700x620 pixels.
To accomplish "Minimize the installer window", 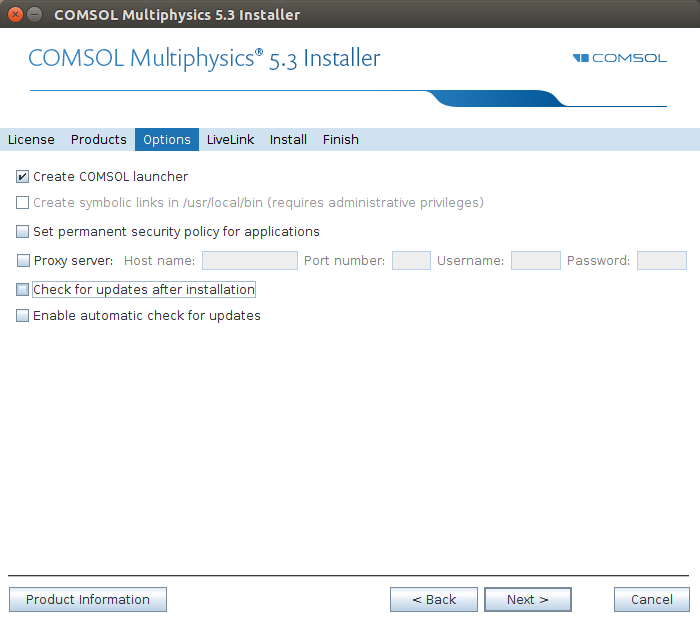I will coord(35,15).
